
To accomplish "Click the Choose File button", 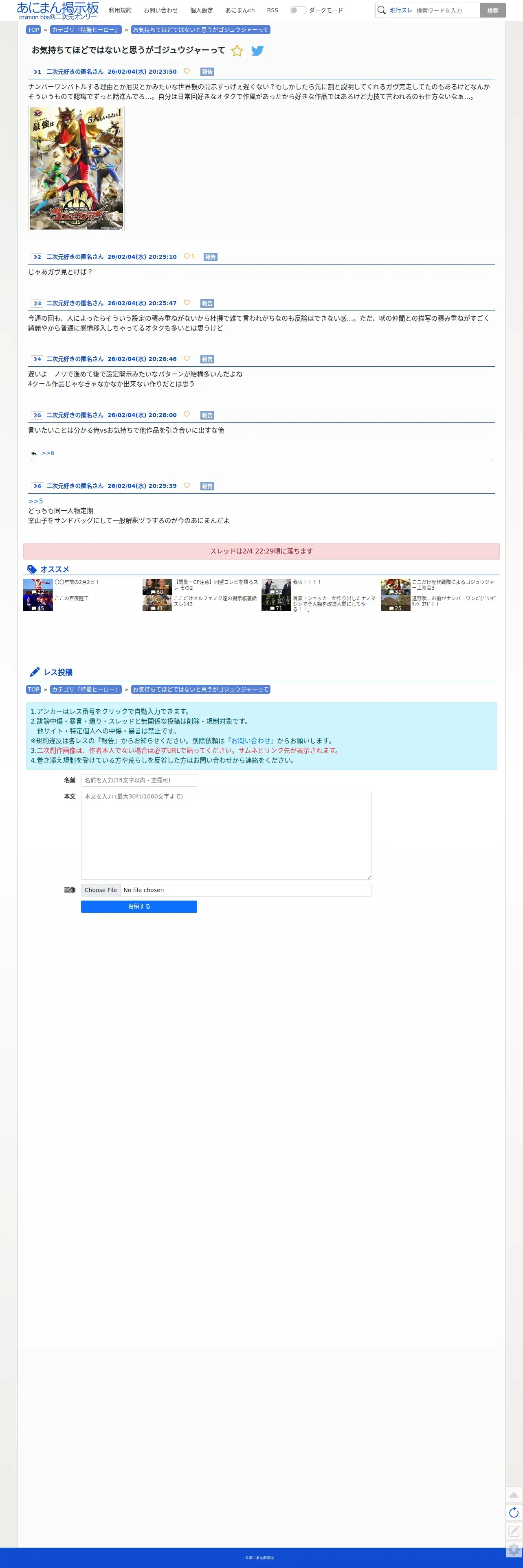I will tap(101, 890).
